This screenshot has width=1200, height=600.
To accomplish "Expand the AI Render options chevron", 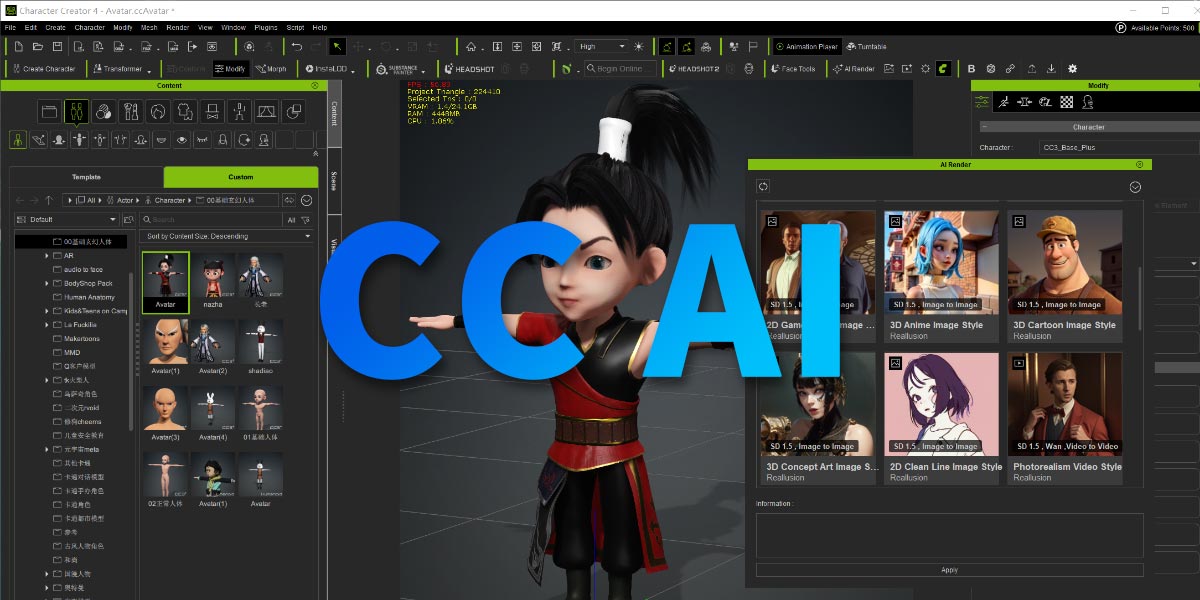I will point(1135,186).
